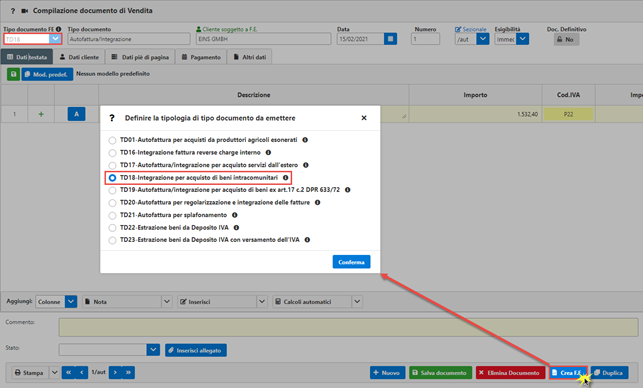The height and width of the screenshot is (388, 643).
Task: Click the green plus icon in row 1
Action: (x=41, y=114)
